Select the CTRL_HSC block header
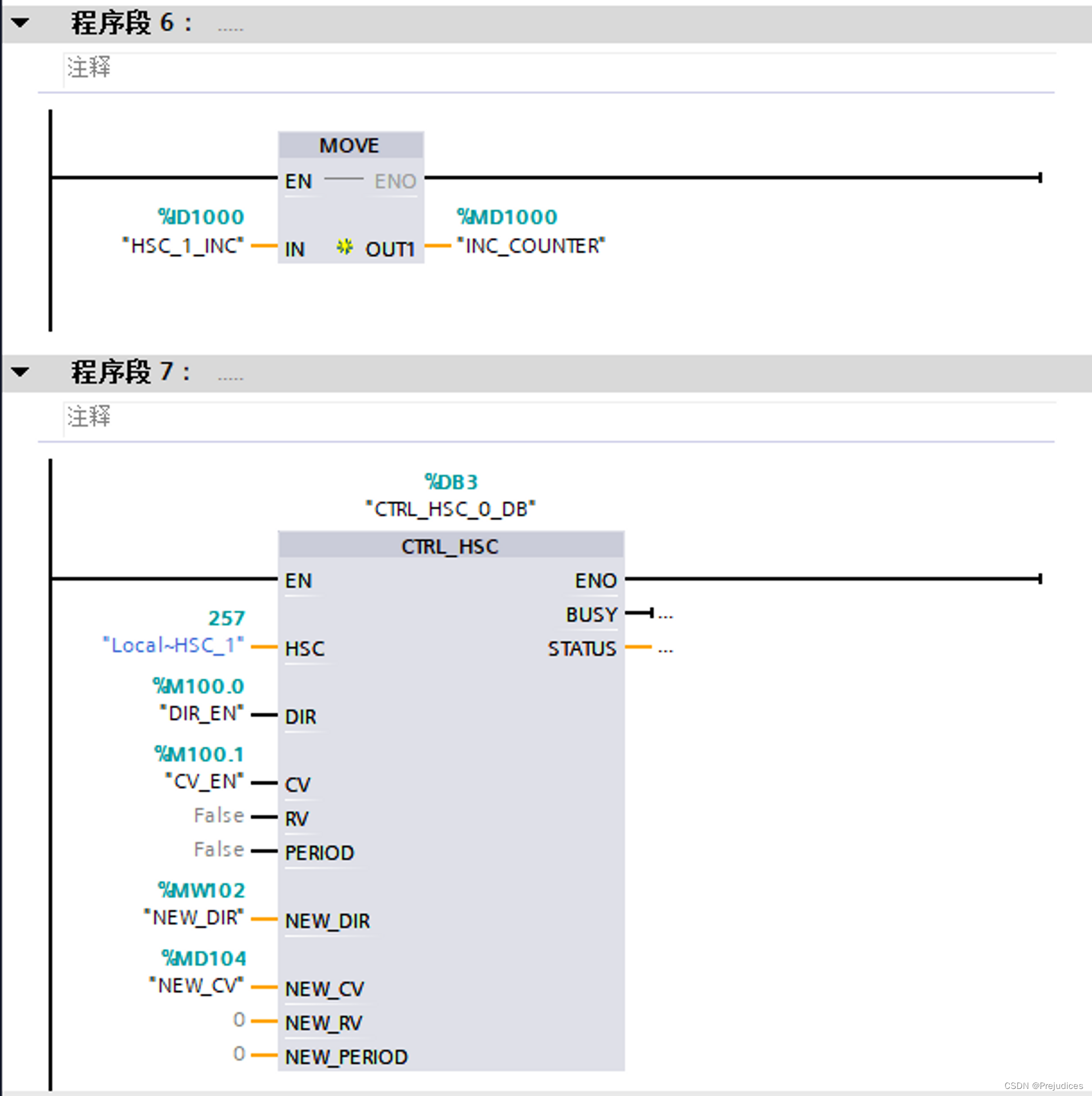The image size is (1092, 1096). coord(450,546)
